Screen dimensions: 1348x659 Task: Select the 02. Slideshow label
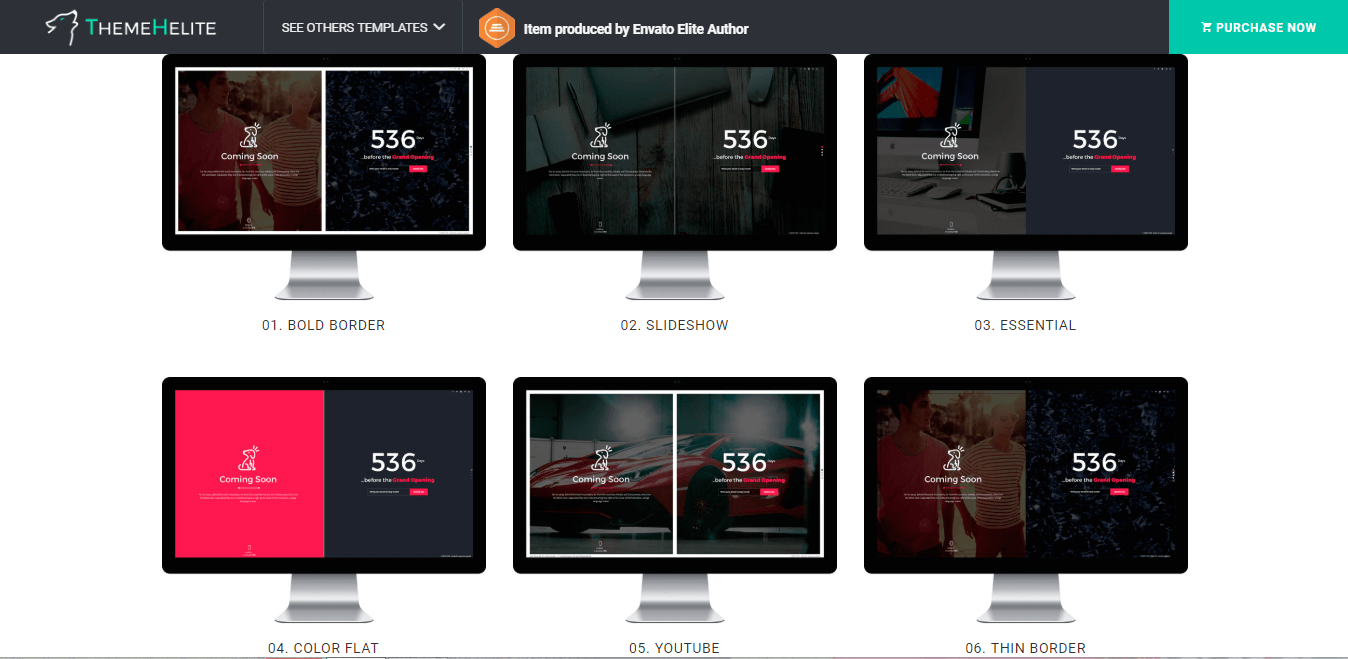[x=674, y=325]
